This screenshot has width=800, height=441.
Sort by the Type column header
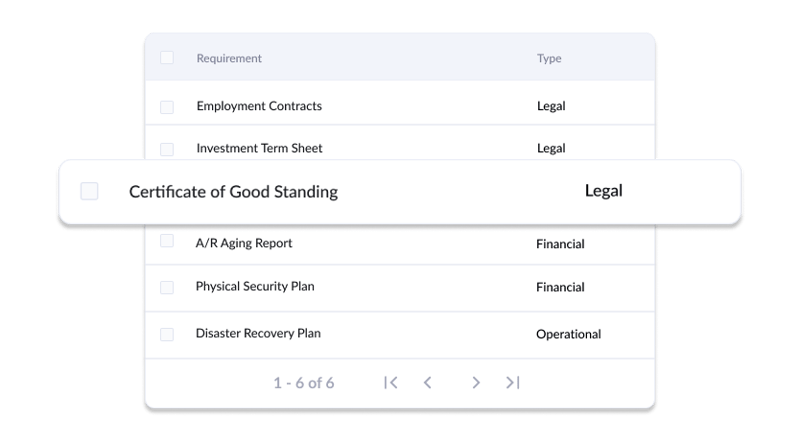pyautogui.click(x=549, y=58)
